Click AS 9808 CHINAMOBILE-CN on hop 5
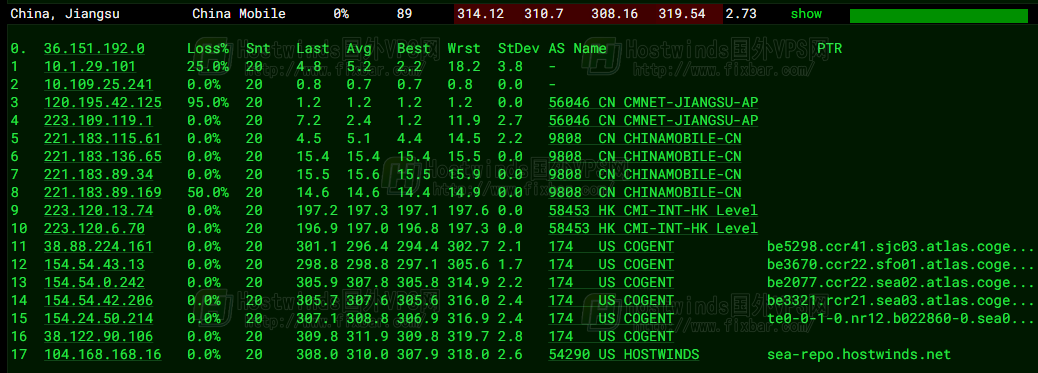This screenshot has height=373, width=1038. tap(645, 138)
